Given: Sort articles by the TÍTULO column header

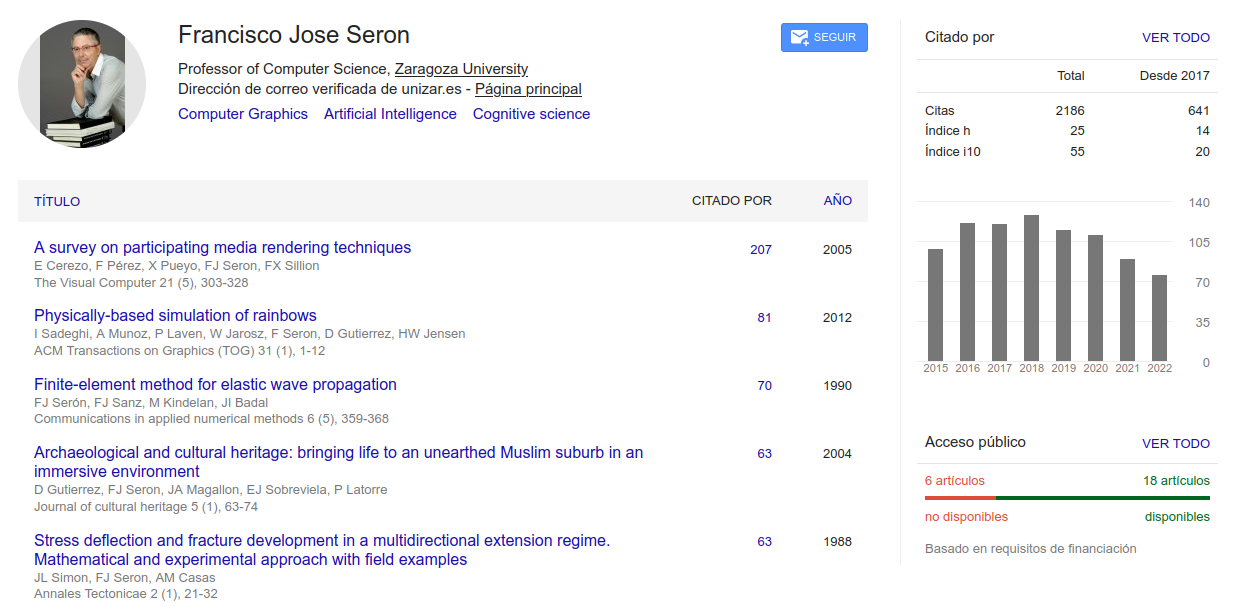Looking at the screenshot, I should pyautogui.click(x=57, y=201).
